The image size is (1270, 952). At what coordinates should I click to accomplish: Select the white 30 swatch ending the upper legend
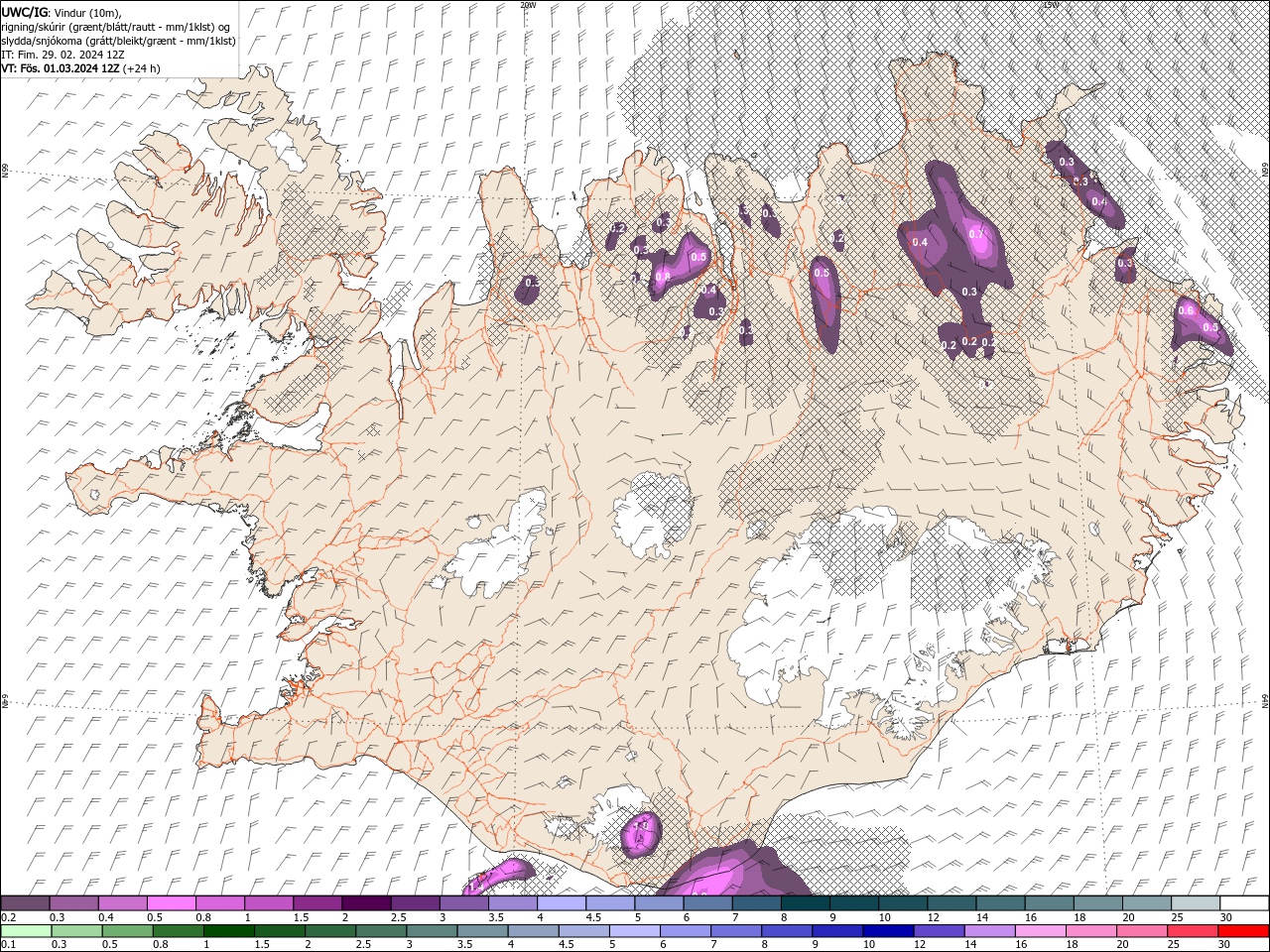1244,903
